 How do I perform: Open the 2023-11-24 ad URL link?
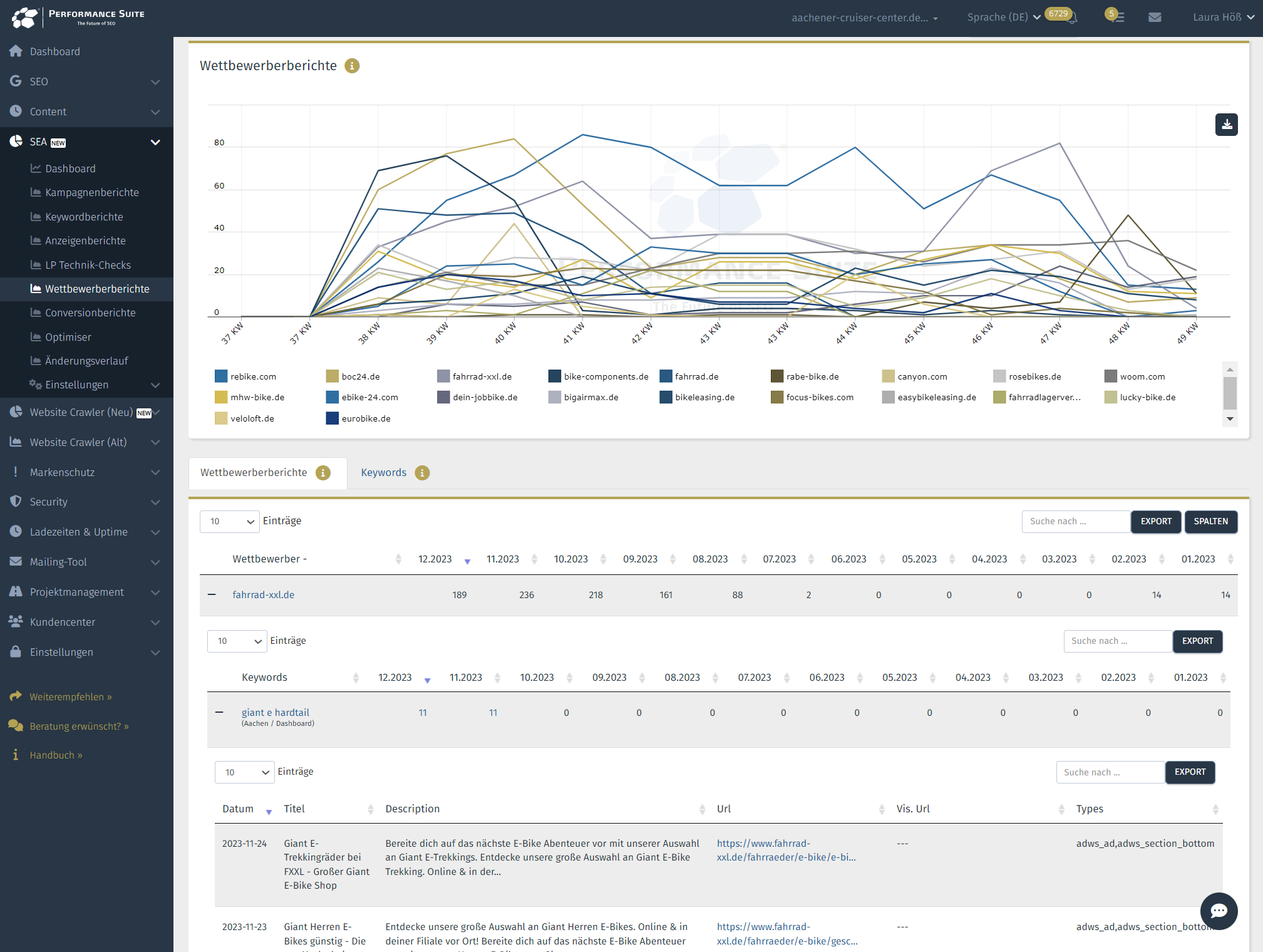[x=786, y=851]
